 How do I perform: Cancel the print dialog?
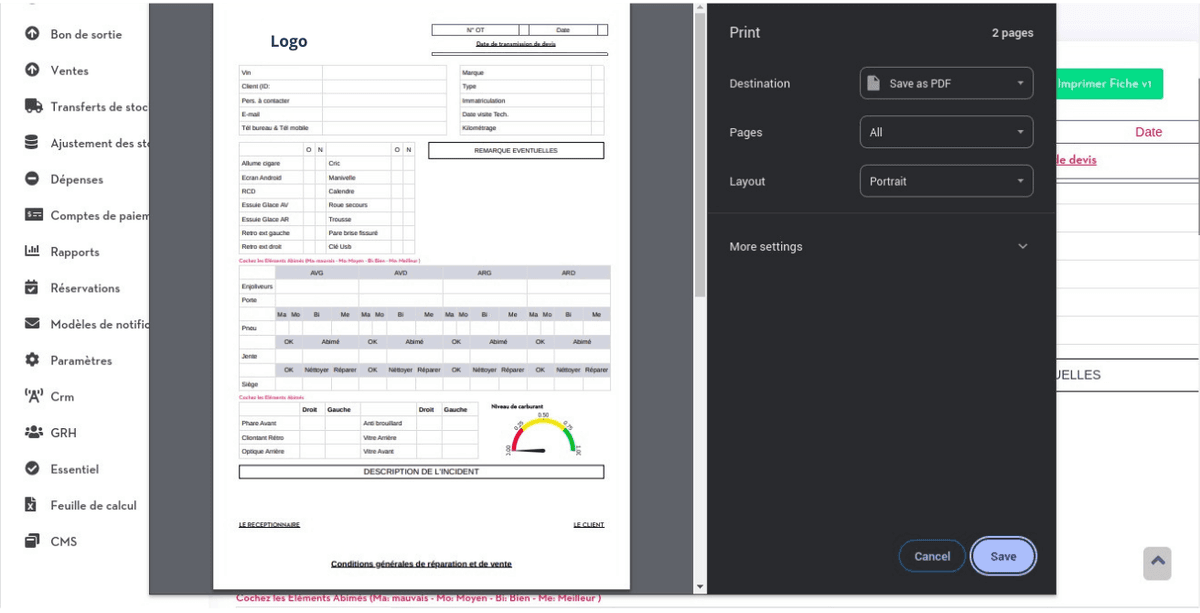[932, 556]
